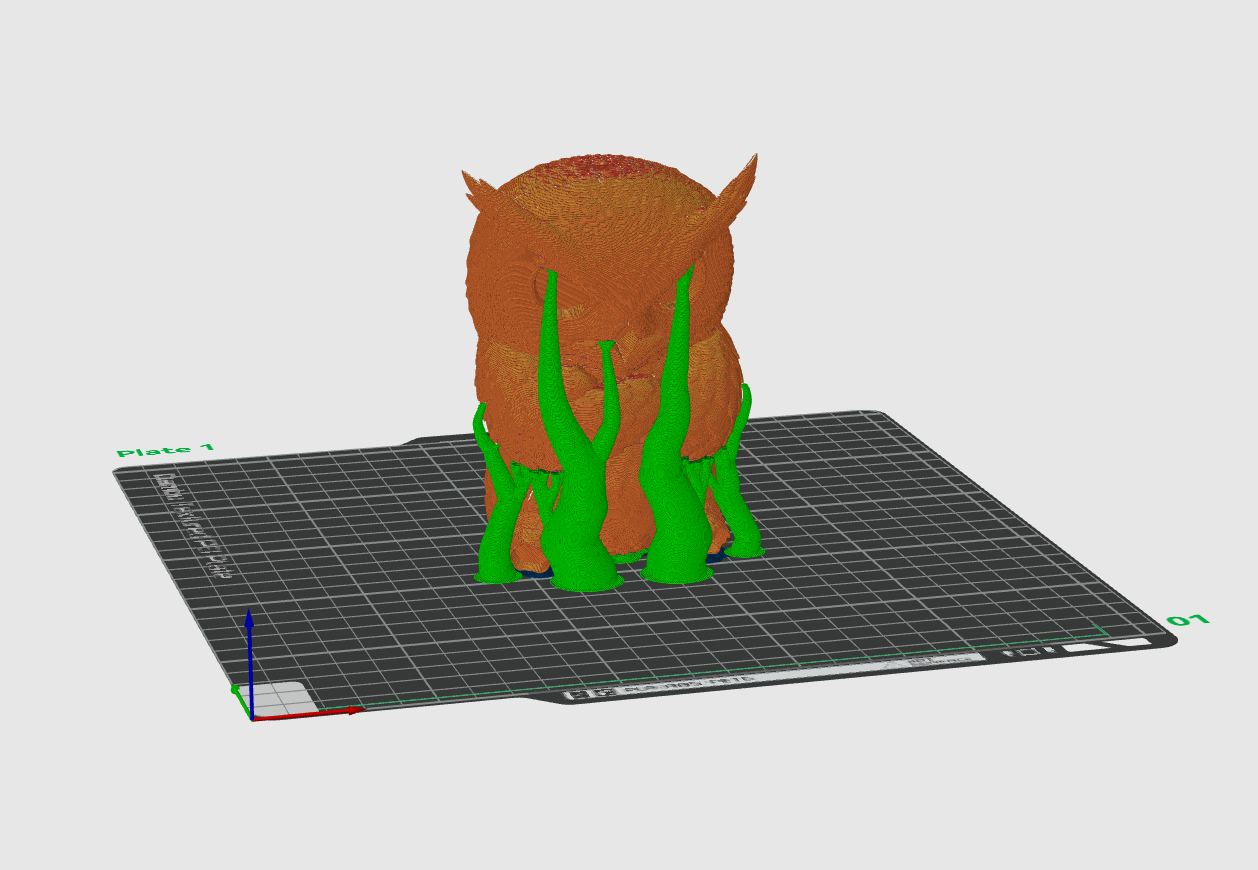Click the green "Plate 1" label

click(165, 450)
